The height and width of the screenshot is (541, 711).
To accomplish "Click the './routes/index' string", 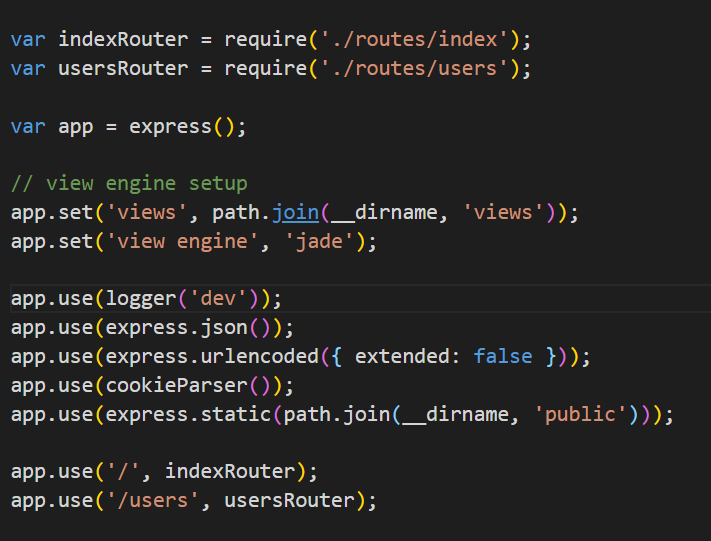I will click(x=414, y=39).
